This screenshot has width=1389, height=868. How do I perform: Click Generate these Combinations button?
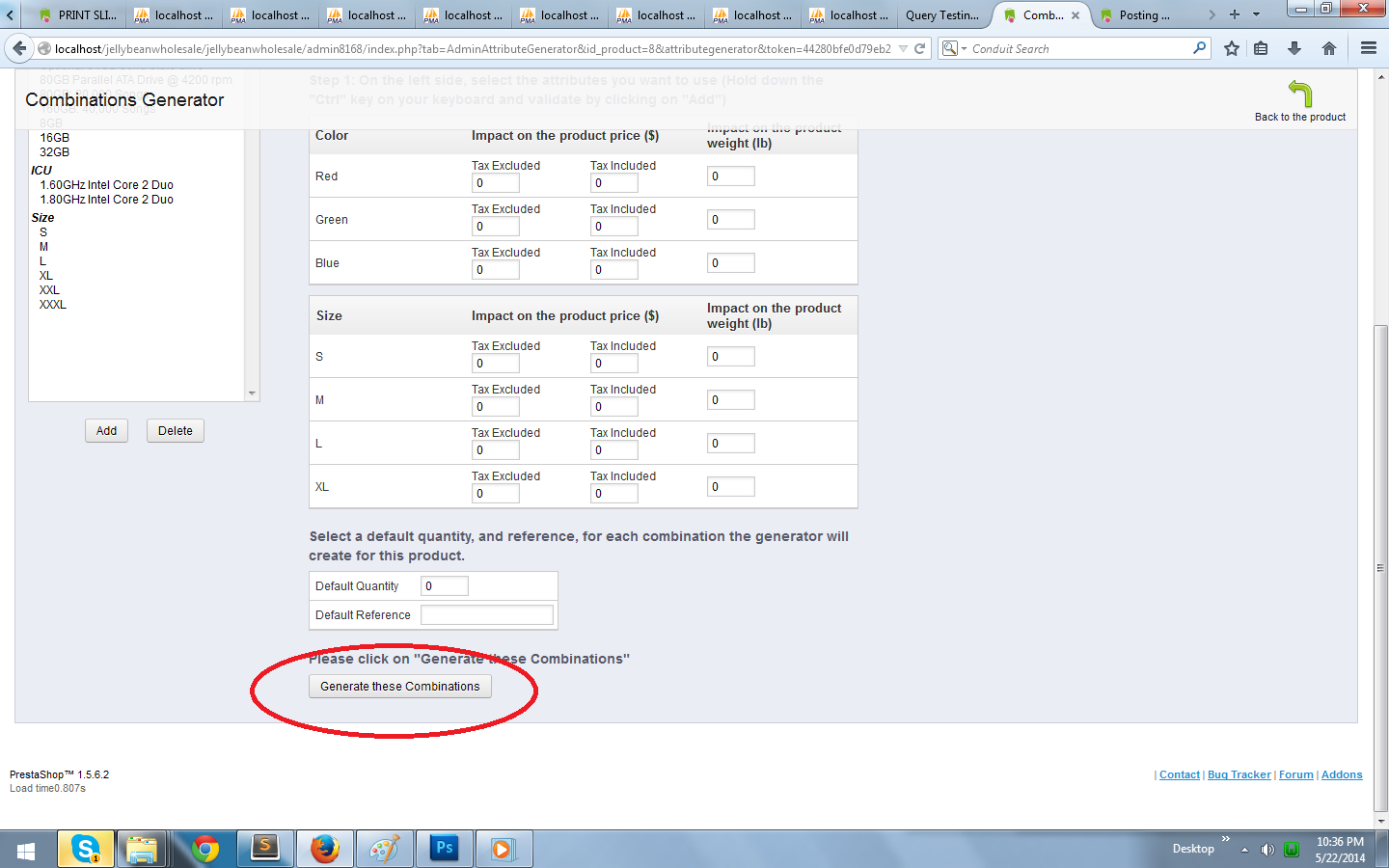coord(400,687)
